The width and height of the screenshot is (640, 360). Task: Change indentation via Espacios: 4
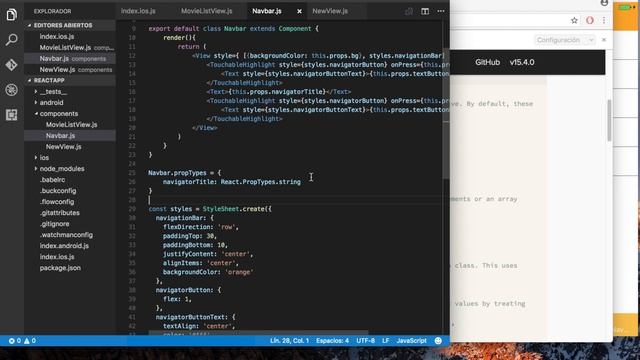click(x=332, y=340)
